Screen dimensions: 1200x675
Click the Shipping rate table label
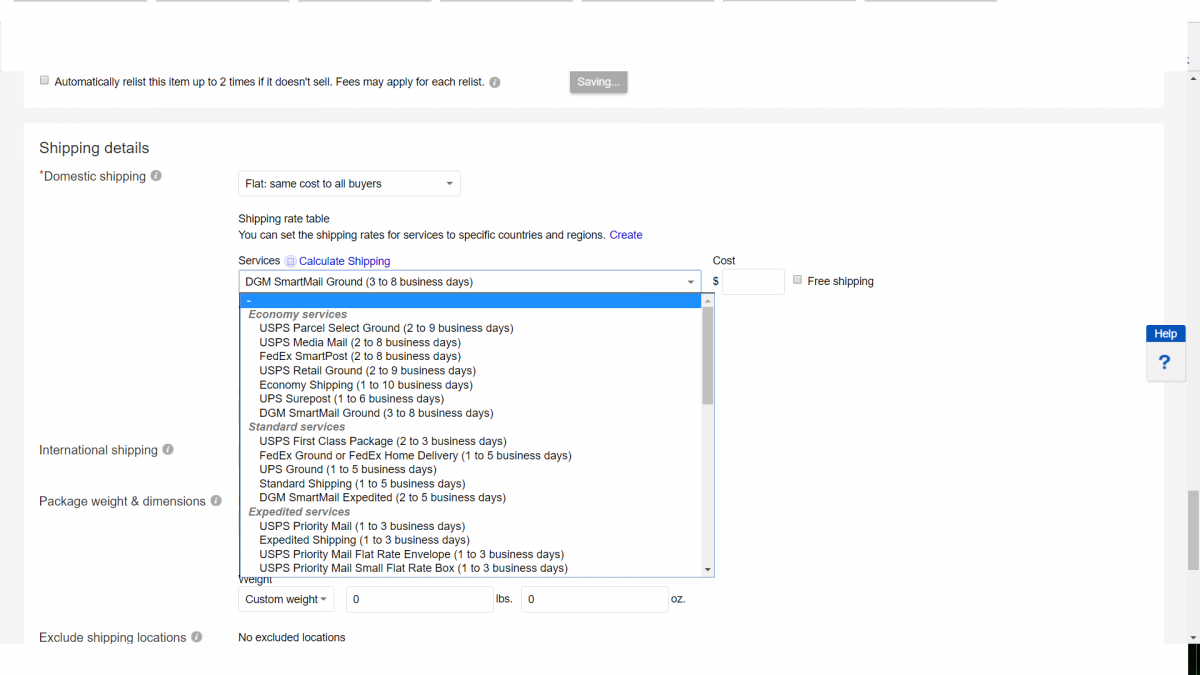pyautogui.click(x=284, y=218)
